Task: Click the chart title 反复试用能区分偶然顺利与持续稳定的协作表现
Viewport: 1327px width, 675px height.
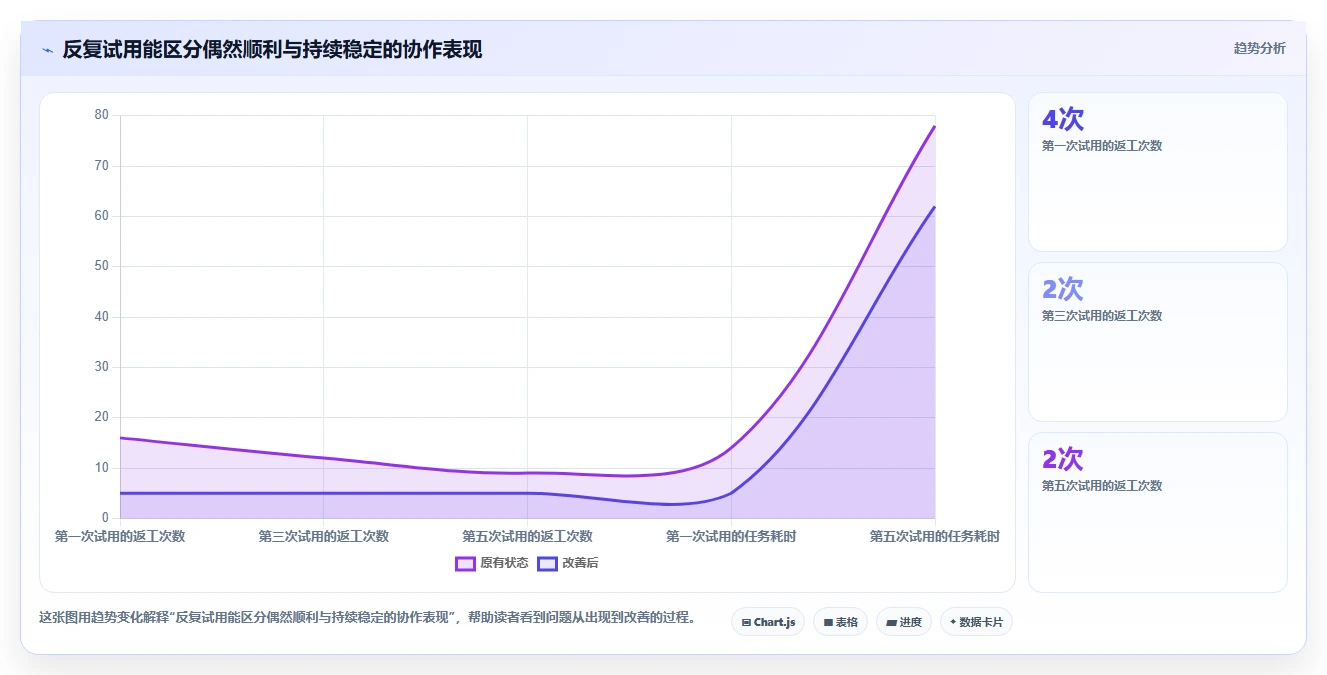Action: [x=272, y=49]
